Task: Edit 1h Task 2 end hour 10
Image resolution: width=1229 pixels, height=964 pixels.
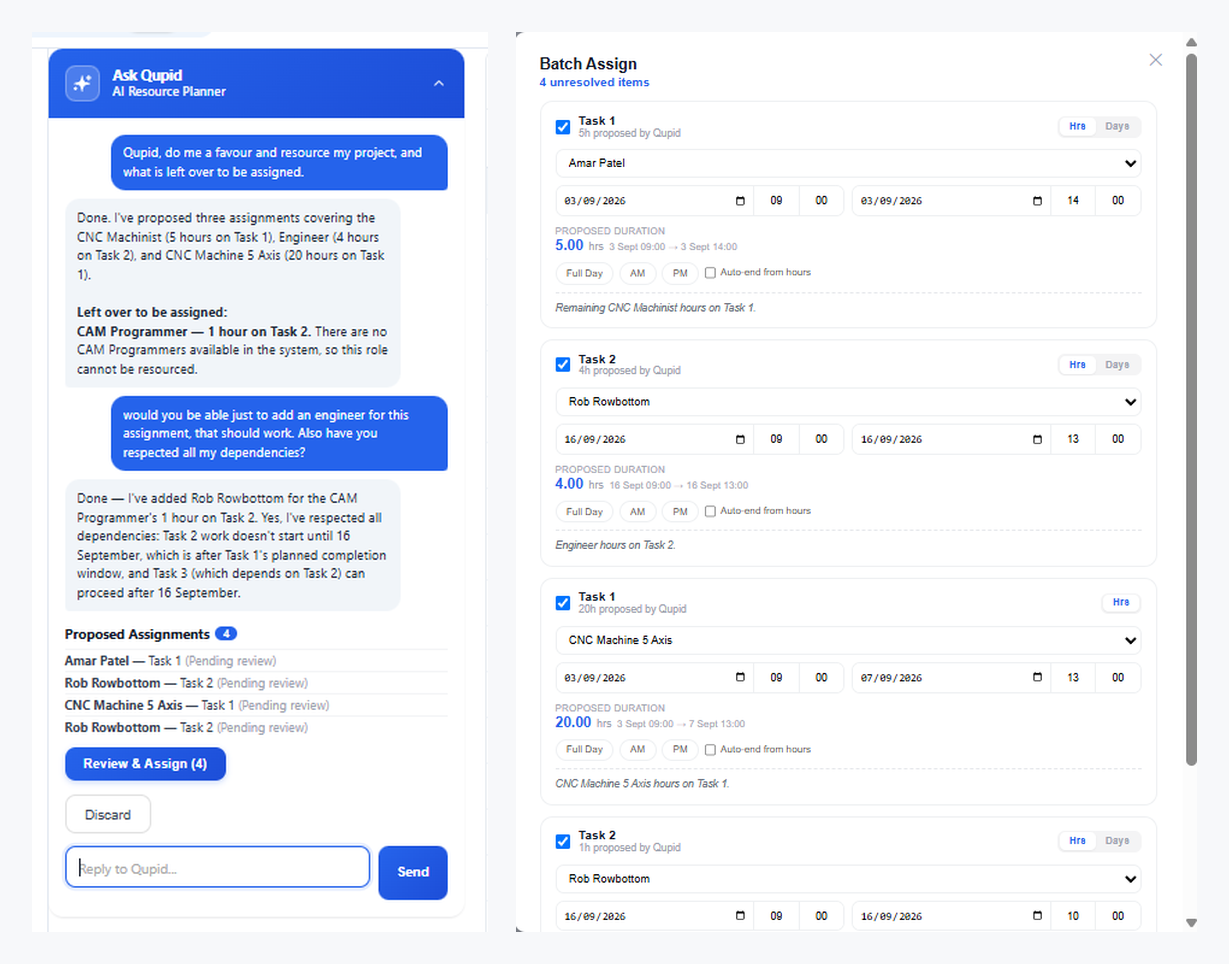Action: pyautogui.click(x=1074, y=915)
